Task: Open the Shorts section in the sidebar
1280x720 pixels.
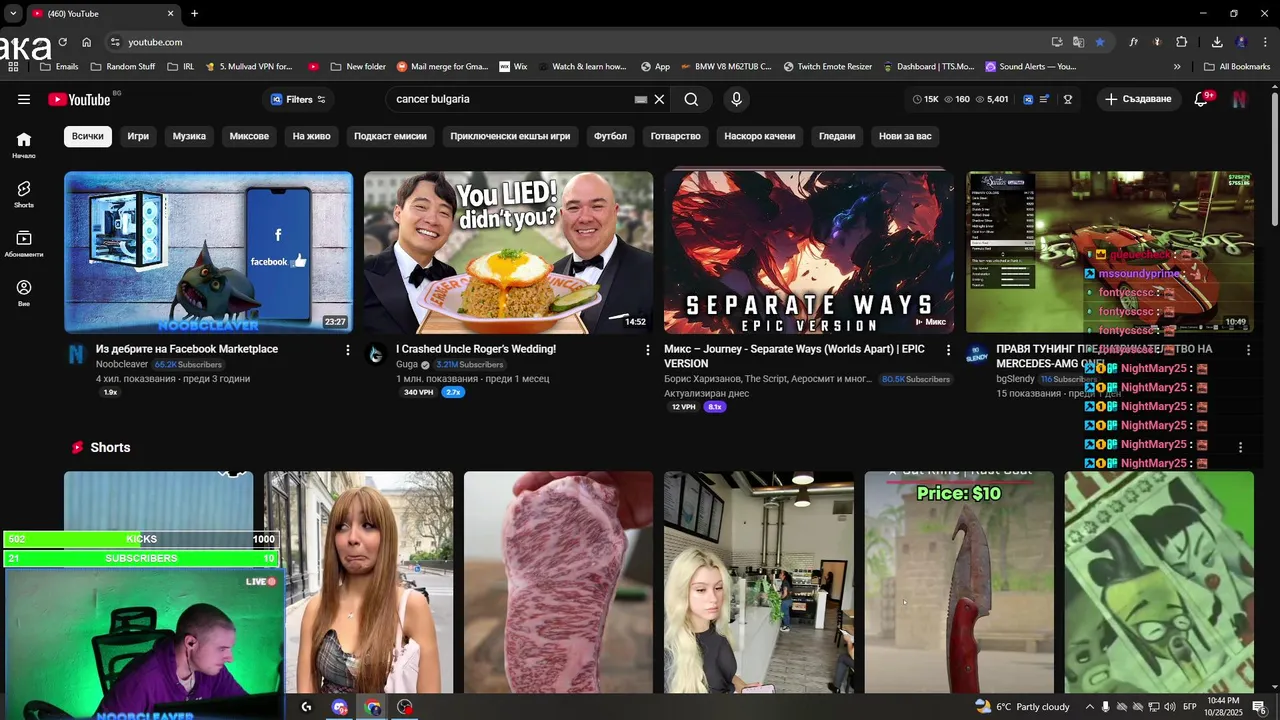Action: 24,194
